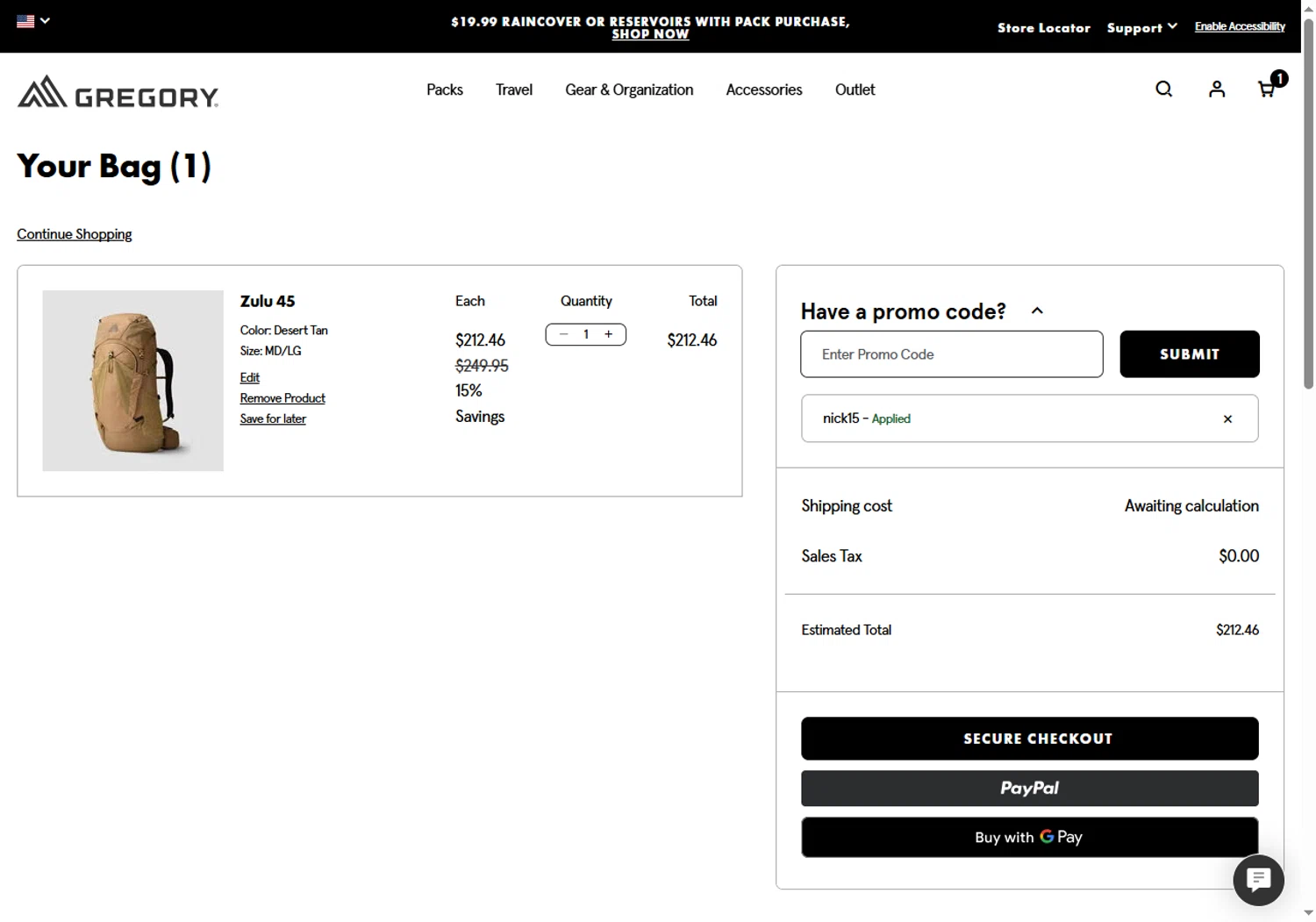Increase Zulu 45 quantity with plus
Image resolution: width=1316 pixels, height=922 pixels.
608,334
